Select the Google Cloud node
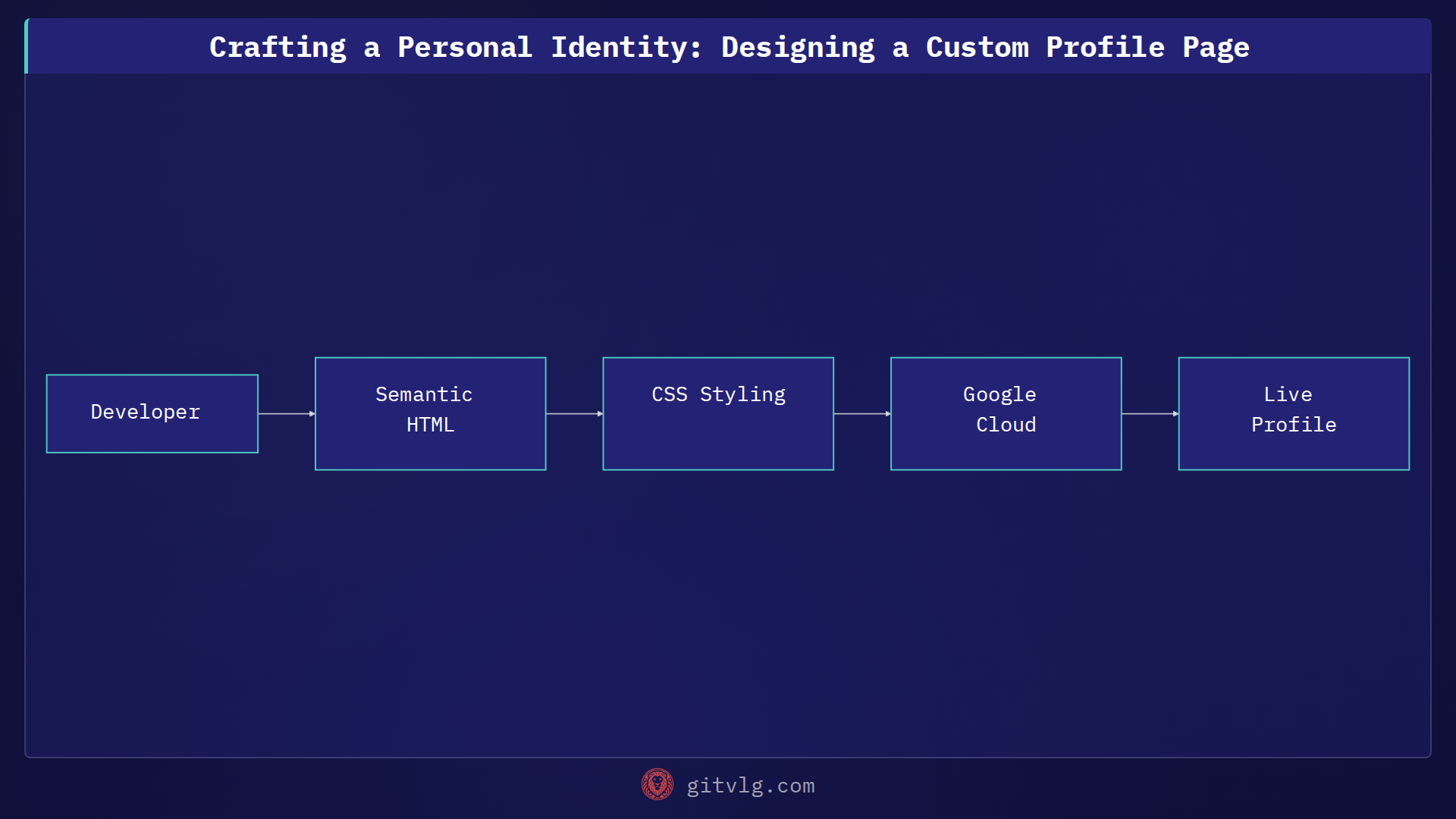Screen dimensions: 1456x819 (1006, 413)
